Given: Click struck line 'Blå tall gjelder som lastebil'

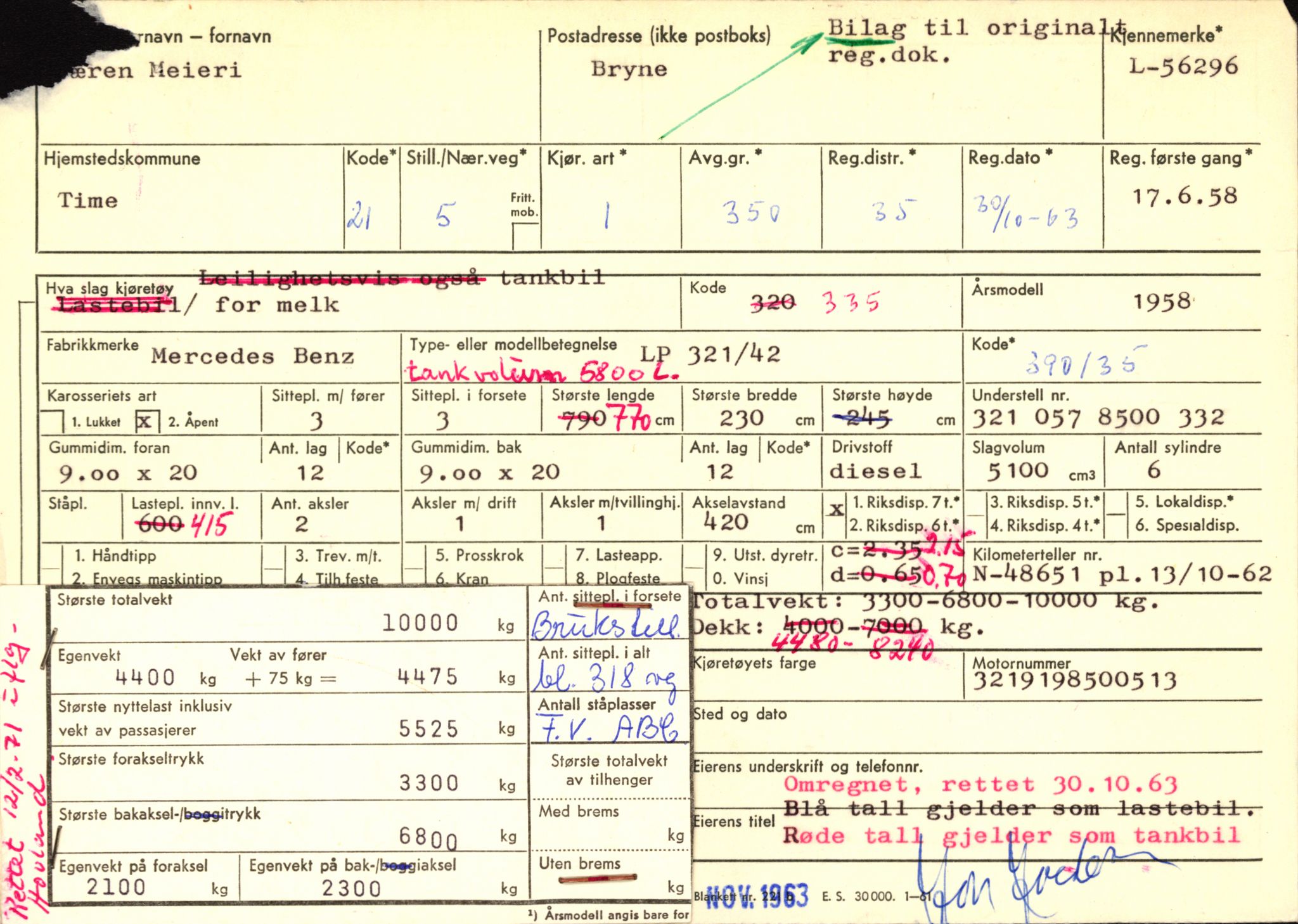Looking at the screenshot, I should (x=1020, y=809).
